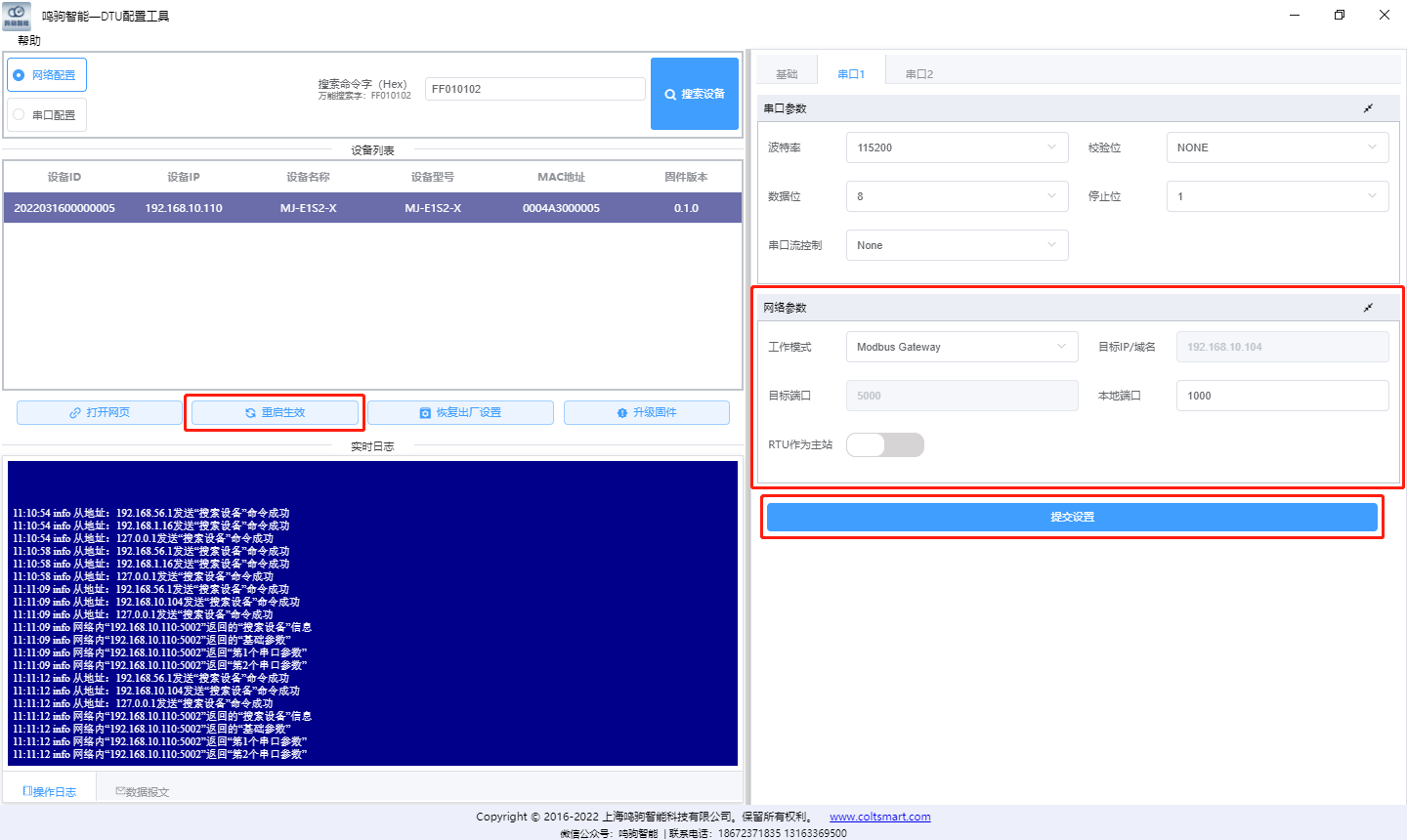
Task: Click the 串口参数 panel header
Action: click(x=1079, y=108)
